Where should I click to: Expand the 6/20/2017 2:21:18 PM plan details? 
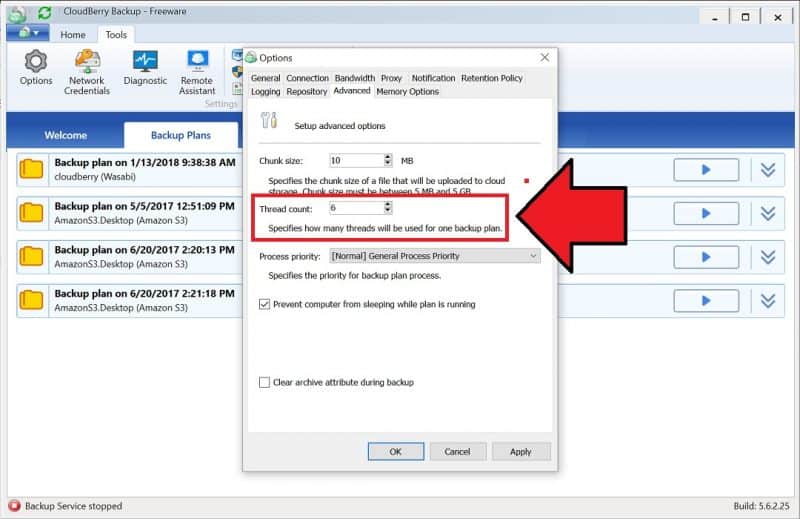coord(768,301)
